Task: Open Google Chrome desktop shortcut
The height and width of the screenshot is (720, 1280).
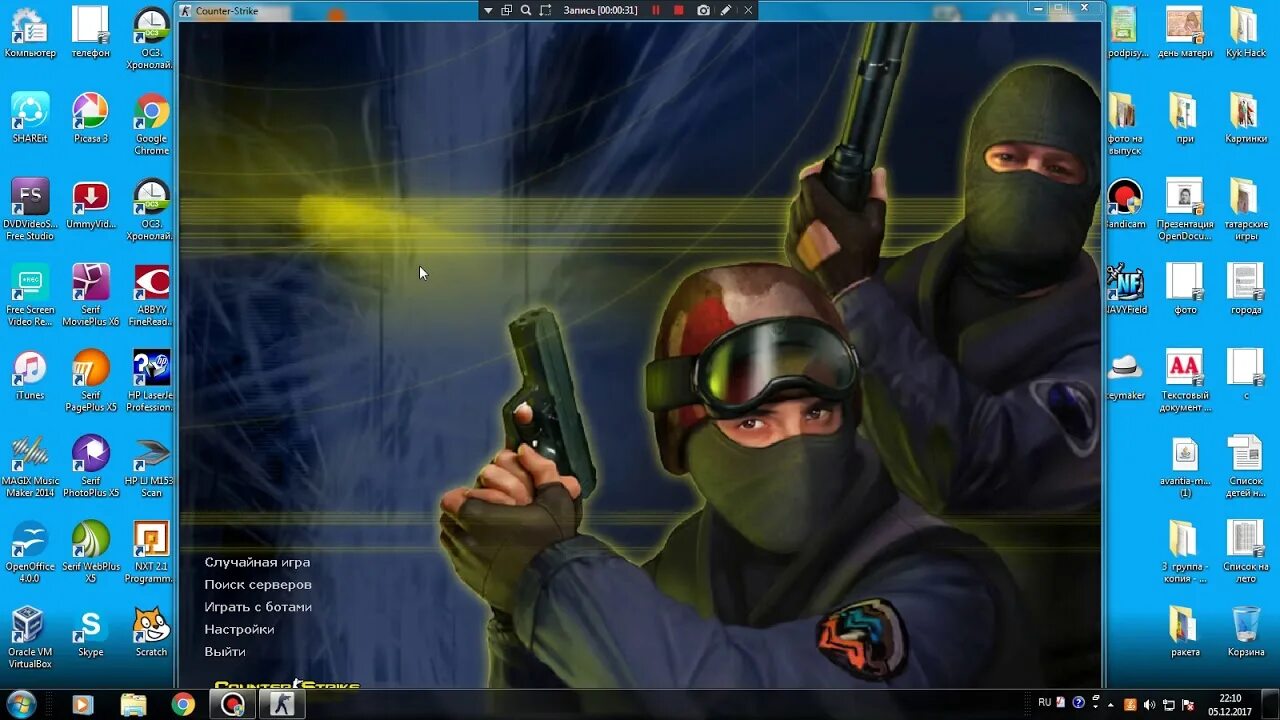Action: [x=152, y=124]
